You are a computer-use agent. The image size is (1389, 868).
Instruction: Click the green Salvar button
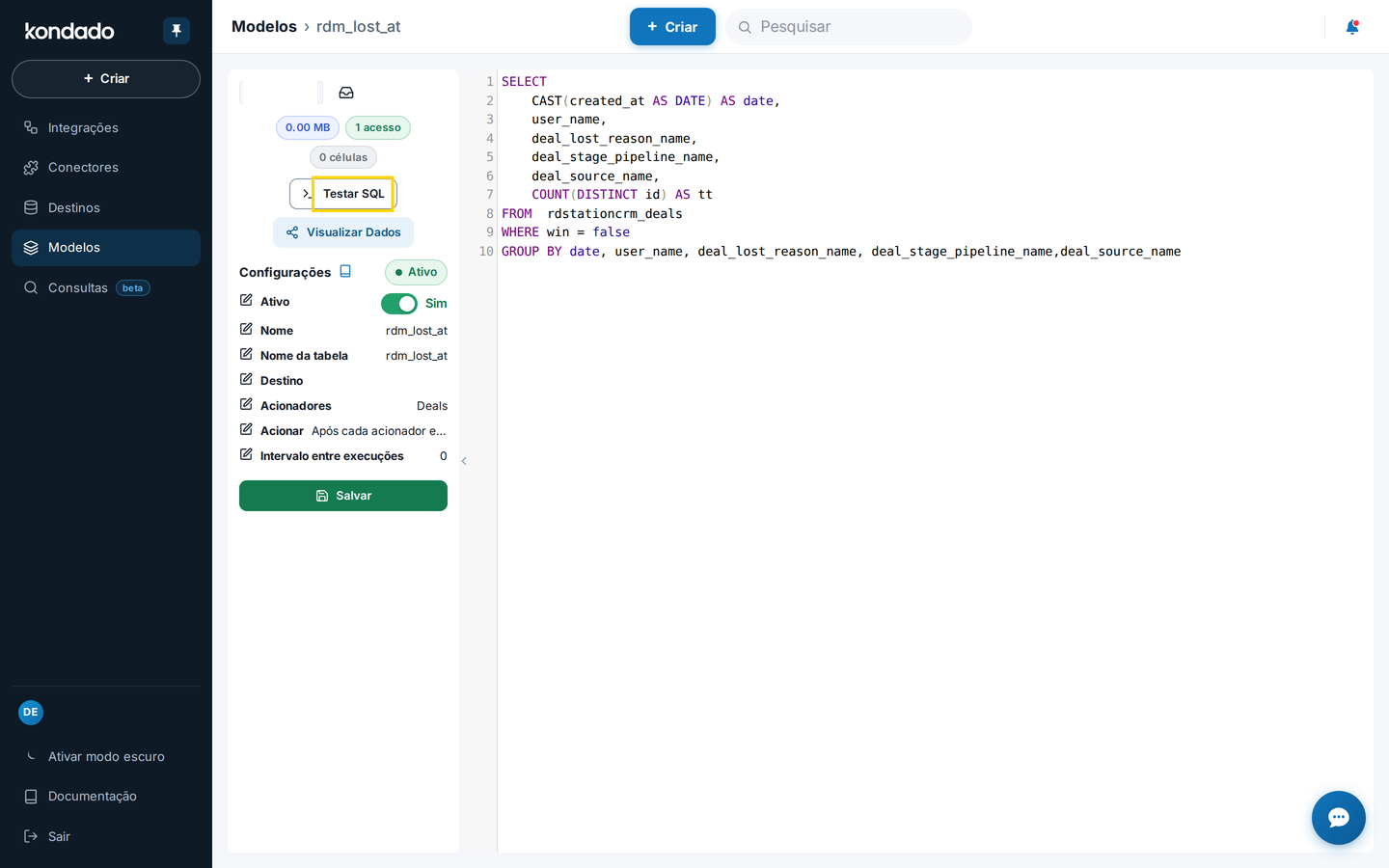pos(343,496)
